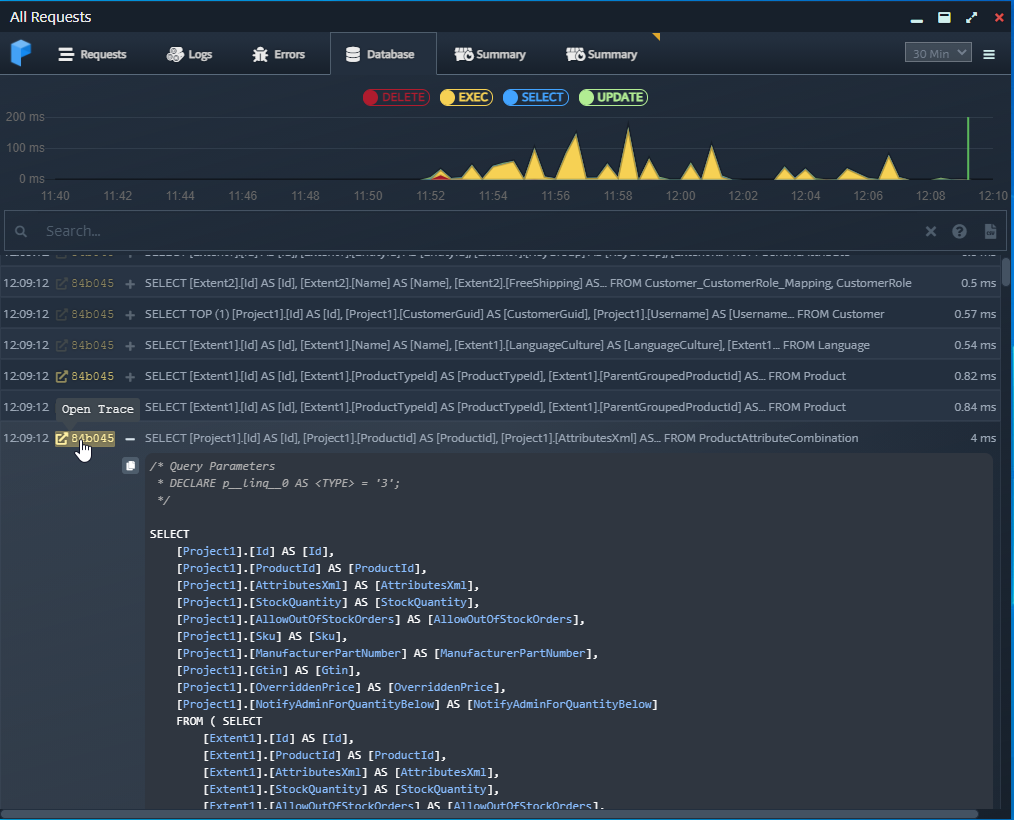Click the 200 ms axis label
The image size is (1014, 820).
(x=25, y=117)
